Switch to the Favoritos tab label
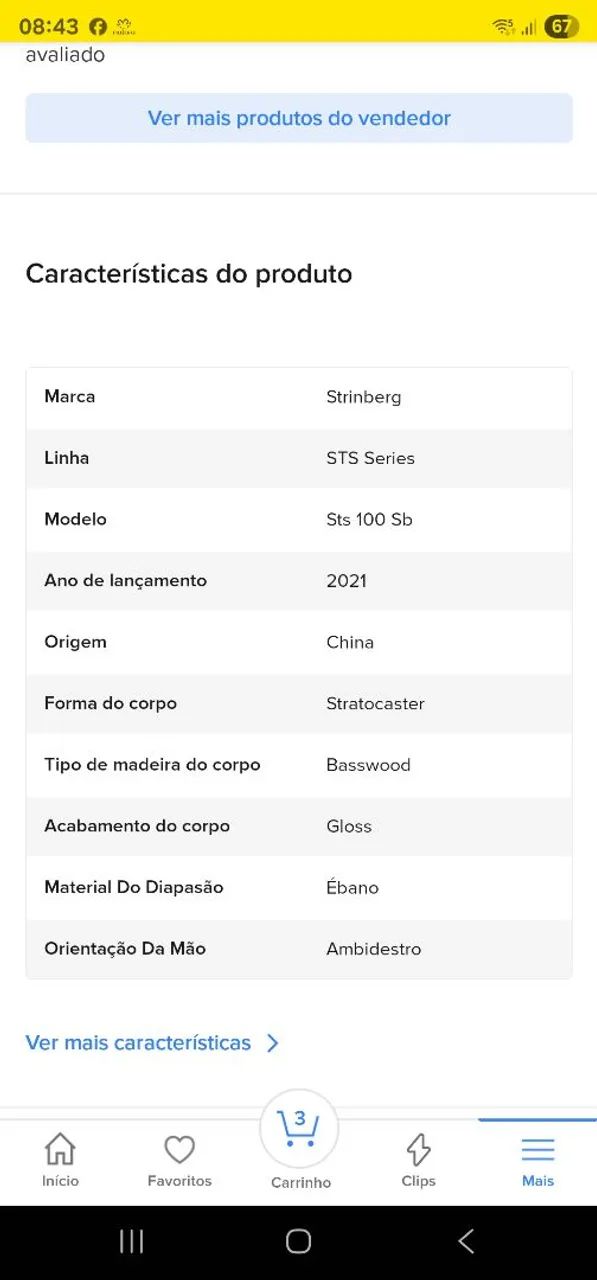Screen dimensions: 597x1280 click(179, 1181)
